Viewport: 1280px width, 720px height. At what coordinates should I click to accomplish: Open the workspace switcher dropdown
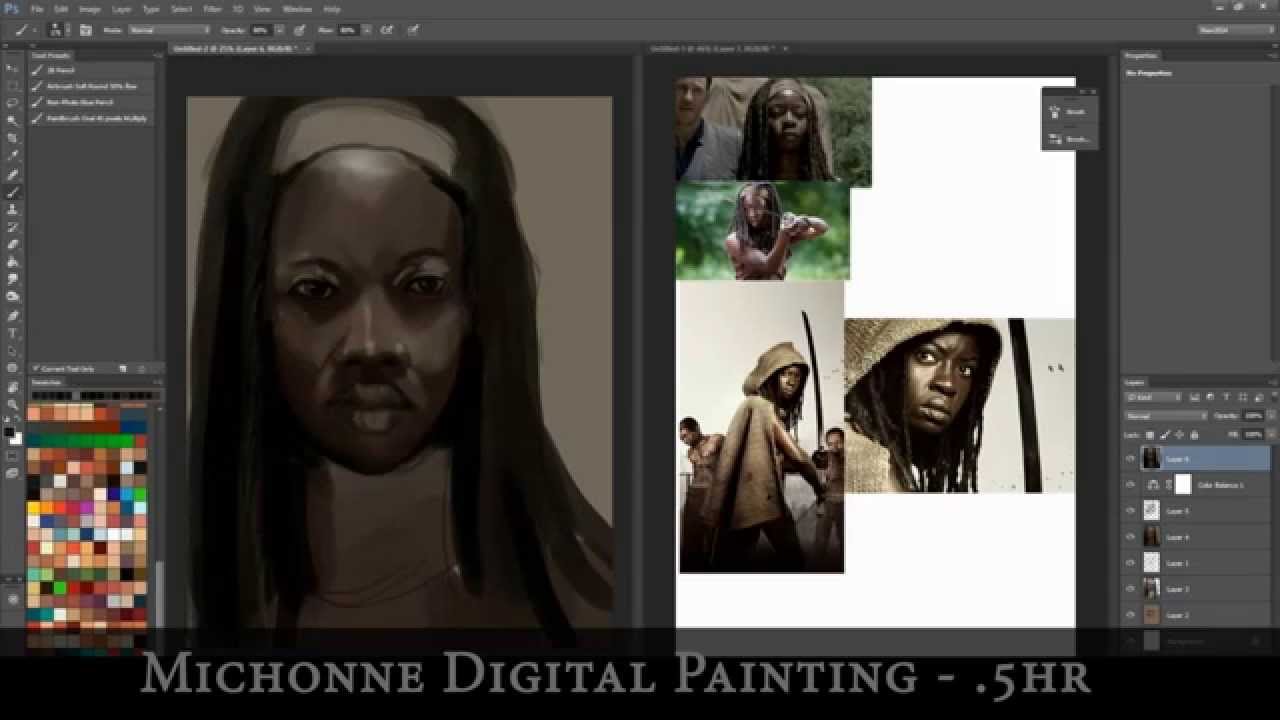tap(1234, 30)
